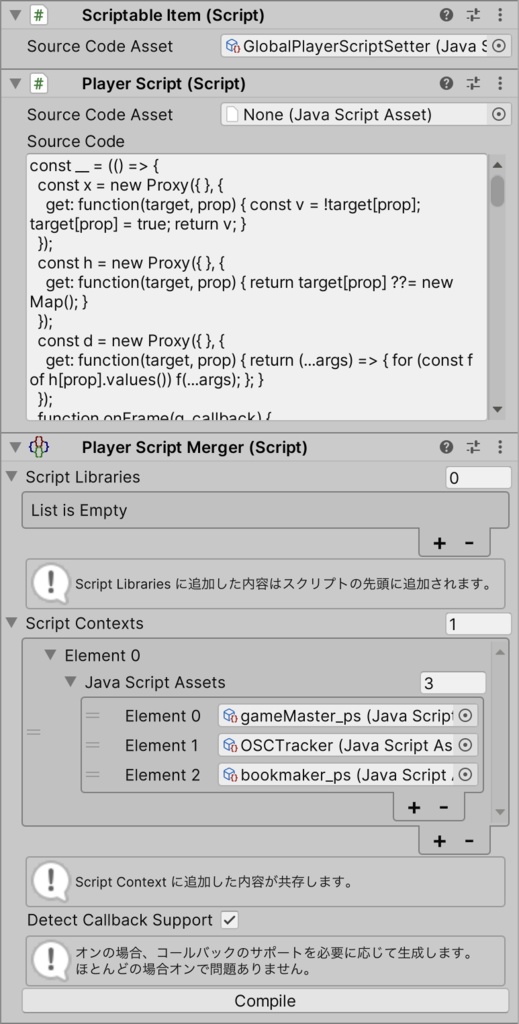Remove element from Script Contexts list
Screen dimensions: 519x1024
[469, 841]
